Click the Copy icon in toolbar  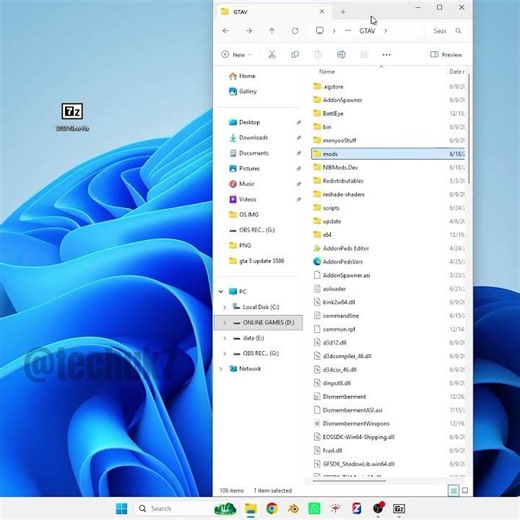tap(295, 54)
